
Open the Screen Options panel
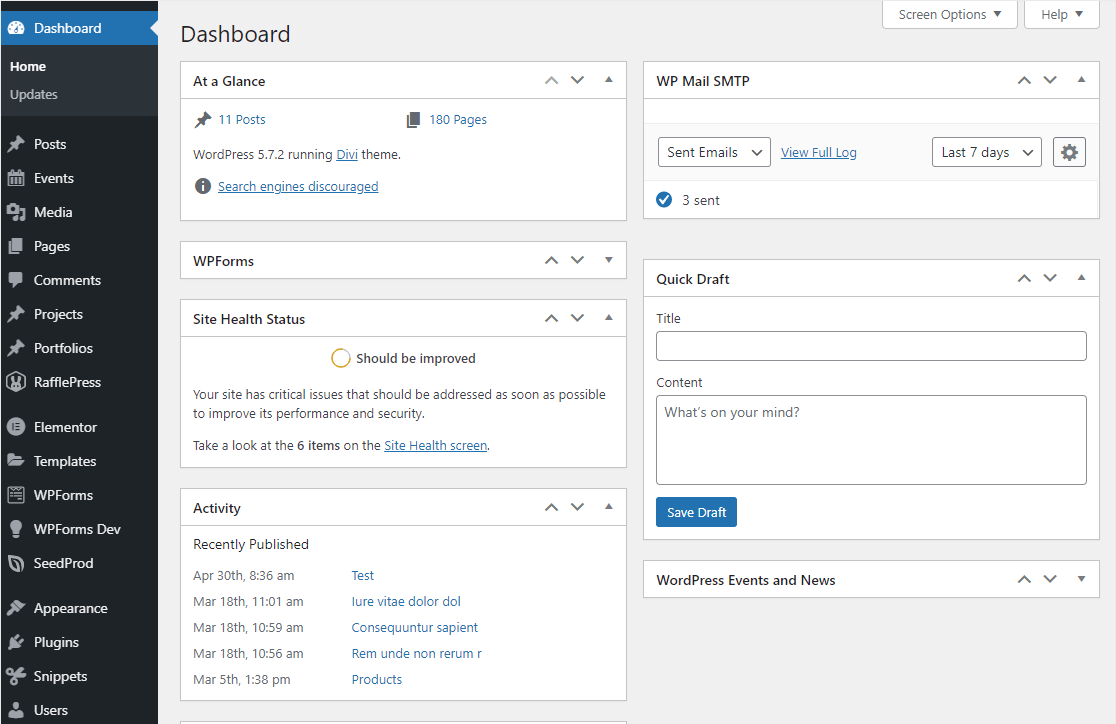tap(949, 14)
